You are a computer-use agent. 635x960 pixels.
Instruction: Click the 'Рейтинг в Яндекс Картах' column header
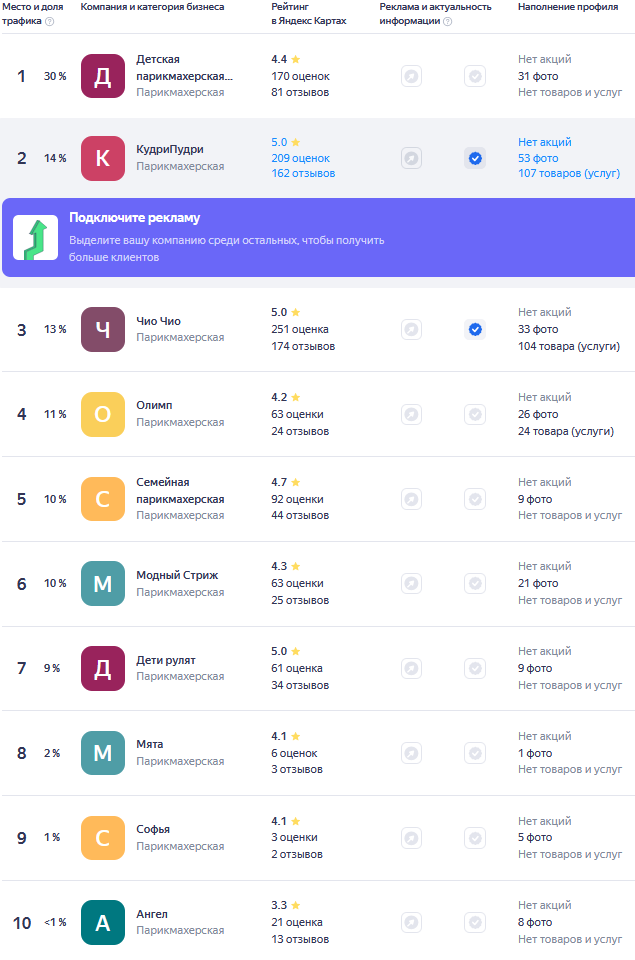tap(309, 13)
